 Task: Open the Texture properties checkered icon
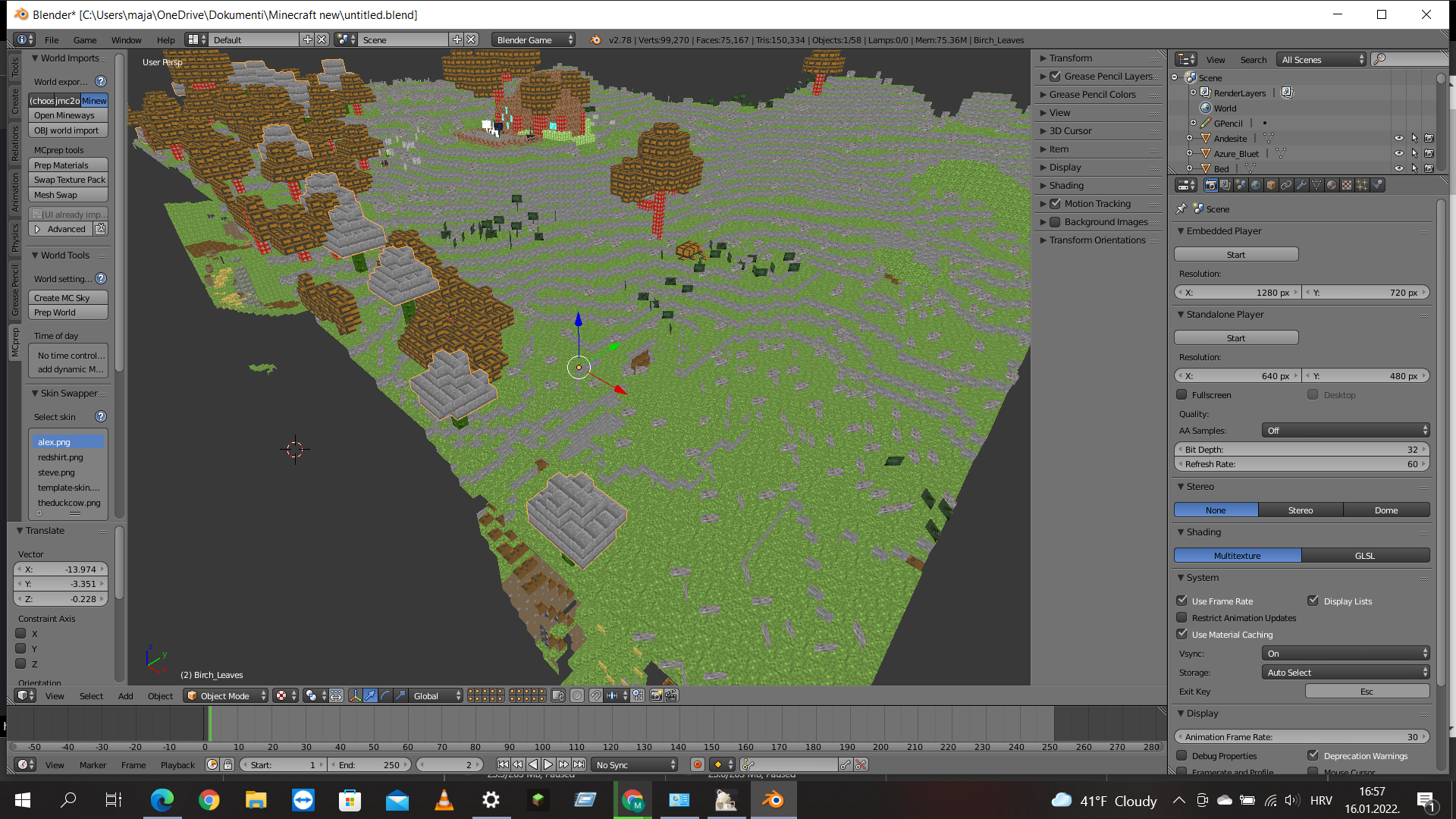click(1346, 185)
